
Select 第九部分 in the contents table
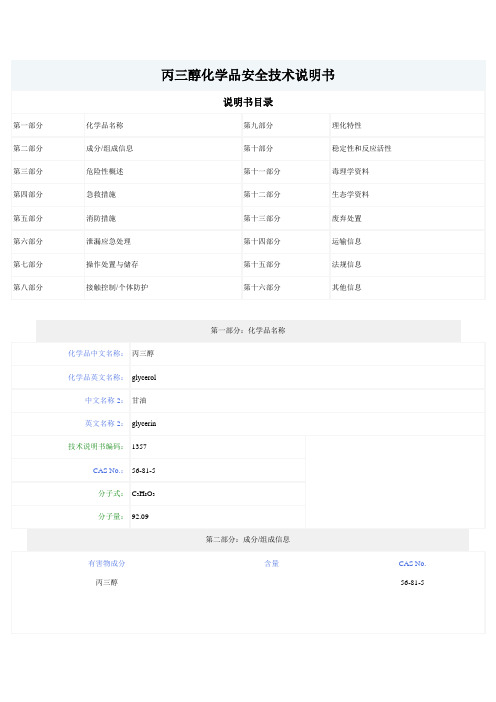[258, 125]
